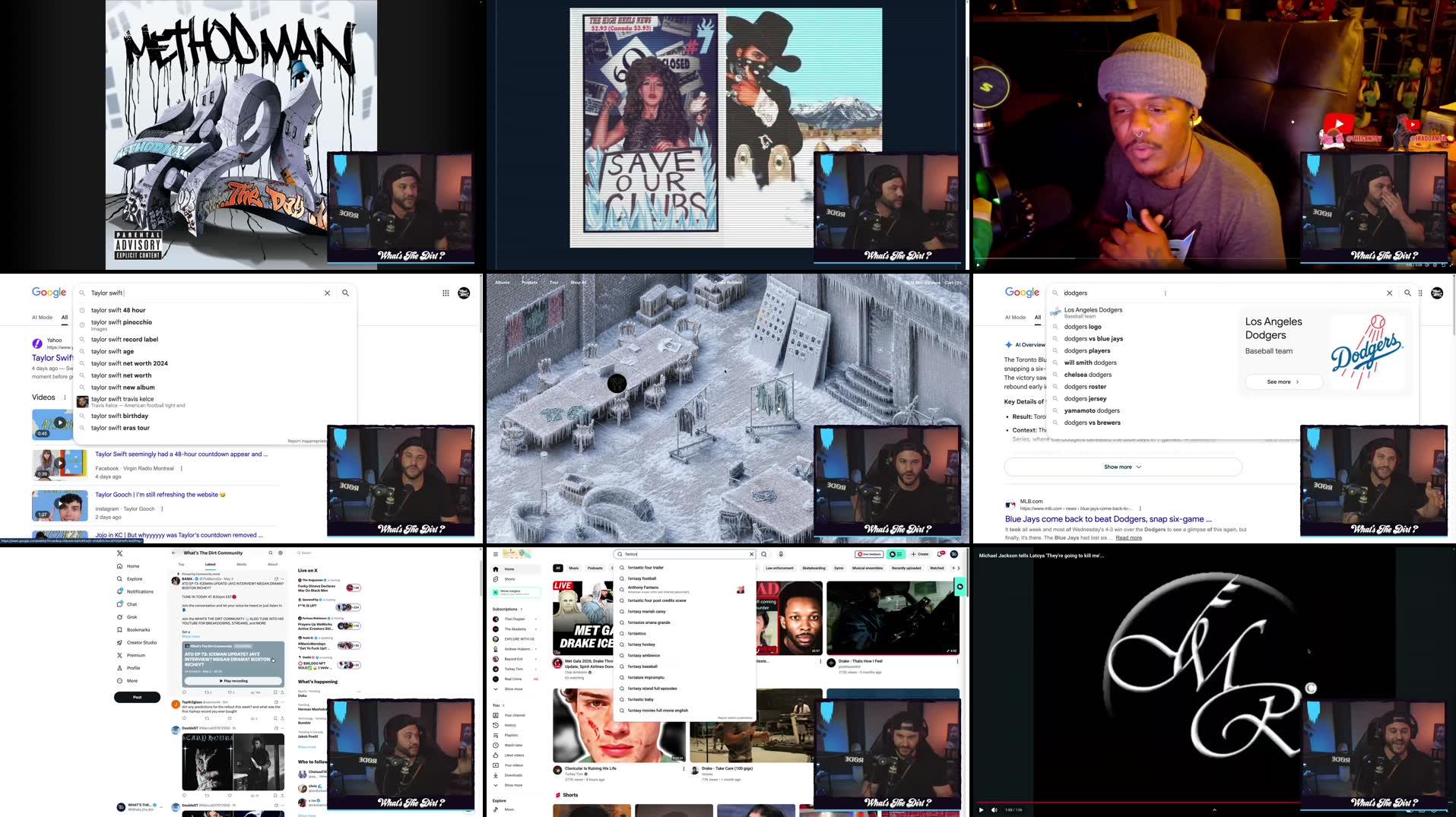Viewport: 1456px width, 817px height.
Task: Click the YouTube Create button
Action: (920, 554)
